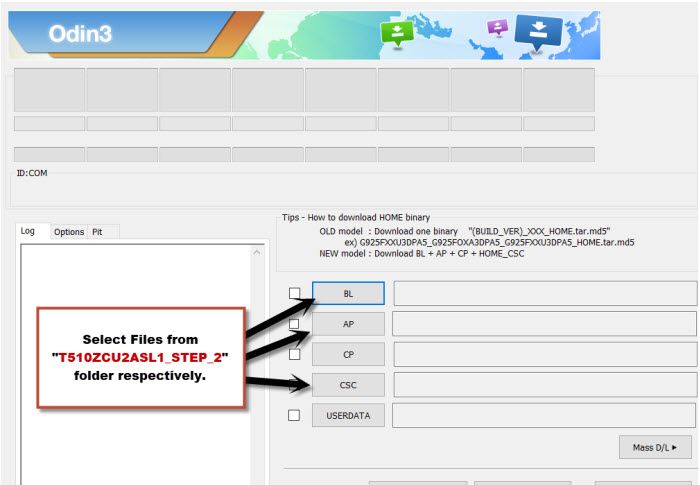Open the Mass D/L menu button
The image size is (700, 485).
pos(655,447)
